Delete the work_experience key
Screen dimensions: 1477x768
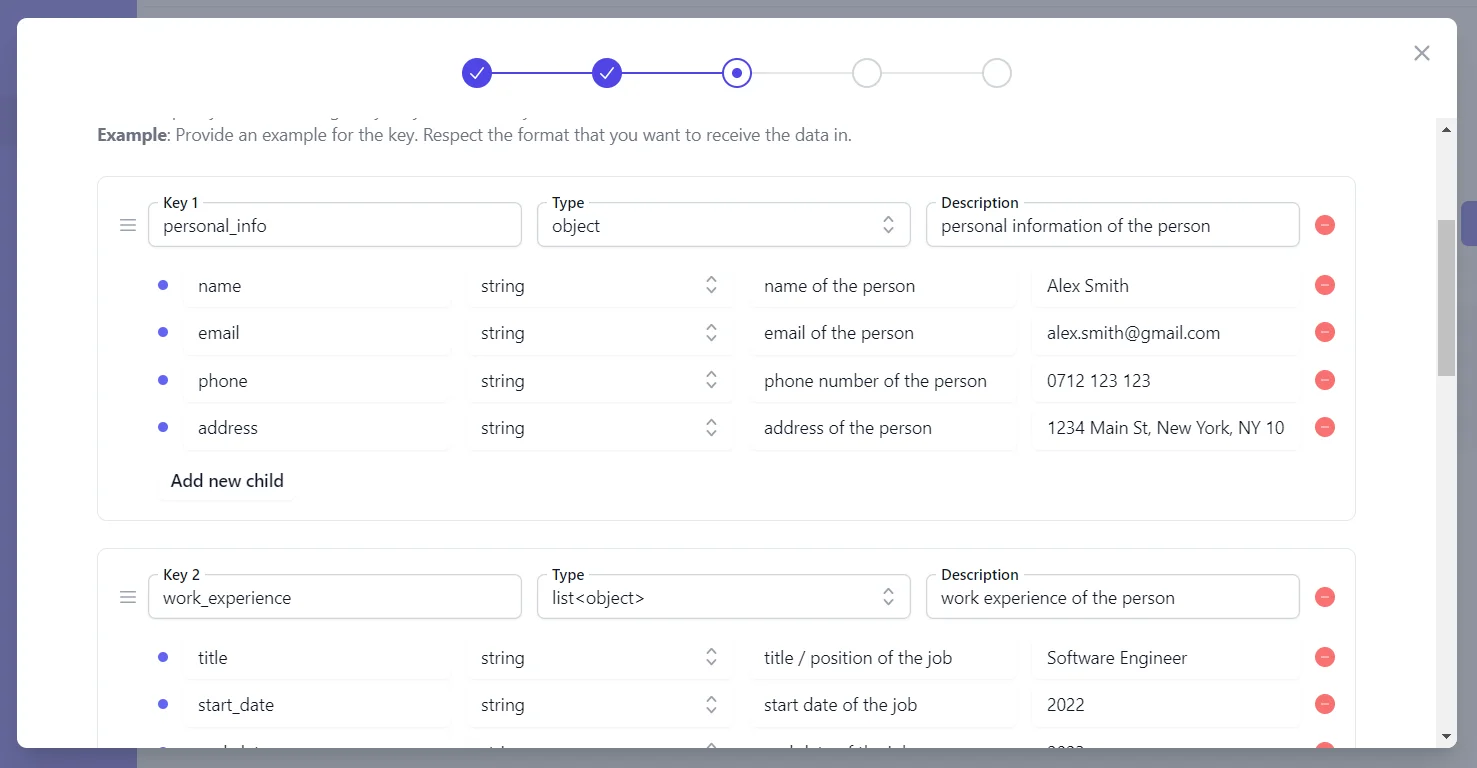(1325, 597)
